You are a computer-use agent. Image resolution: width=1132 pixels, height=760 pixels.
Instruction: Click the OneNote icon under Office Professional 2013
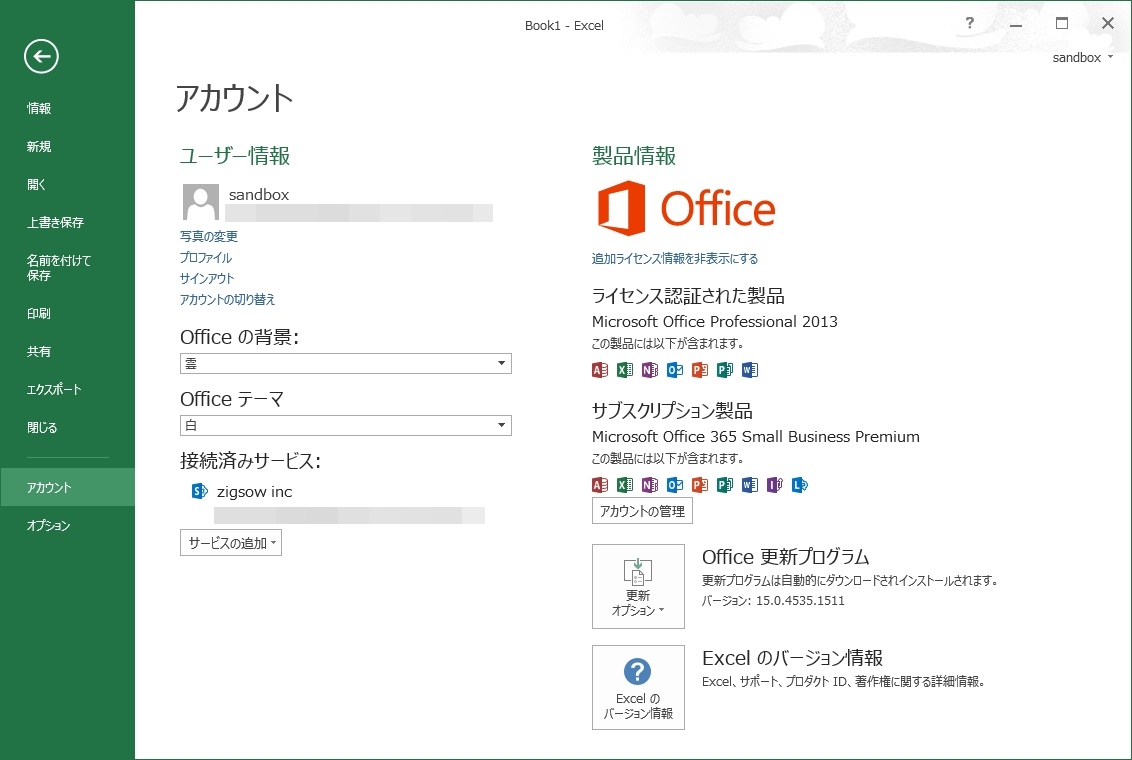(x=650, y=370)
